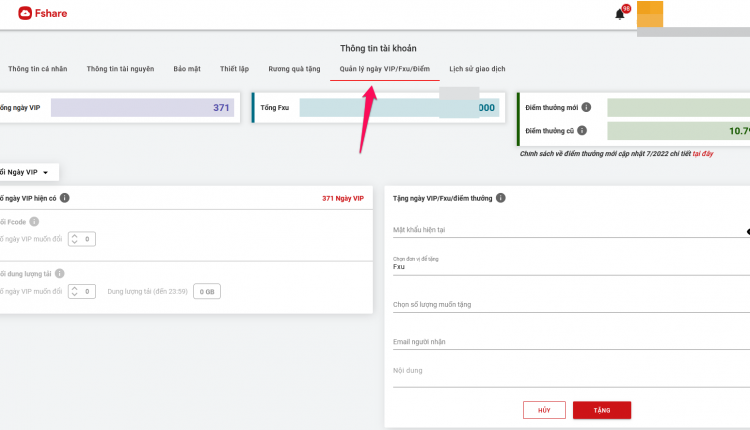Show info about Đổi dung lượng tải
This screenshot has height=430, width=750.
click(59, 273)
